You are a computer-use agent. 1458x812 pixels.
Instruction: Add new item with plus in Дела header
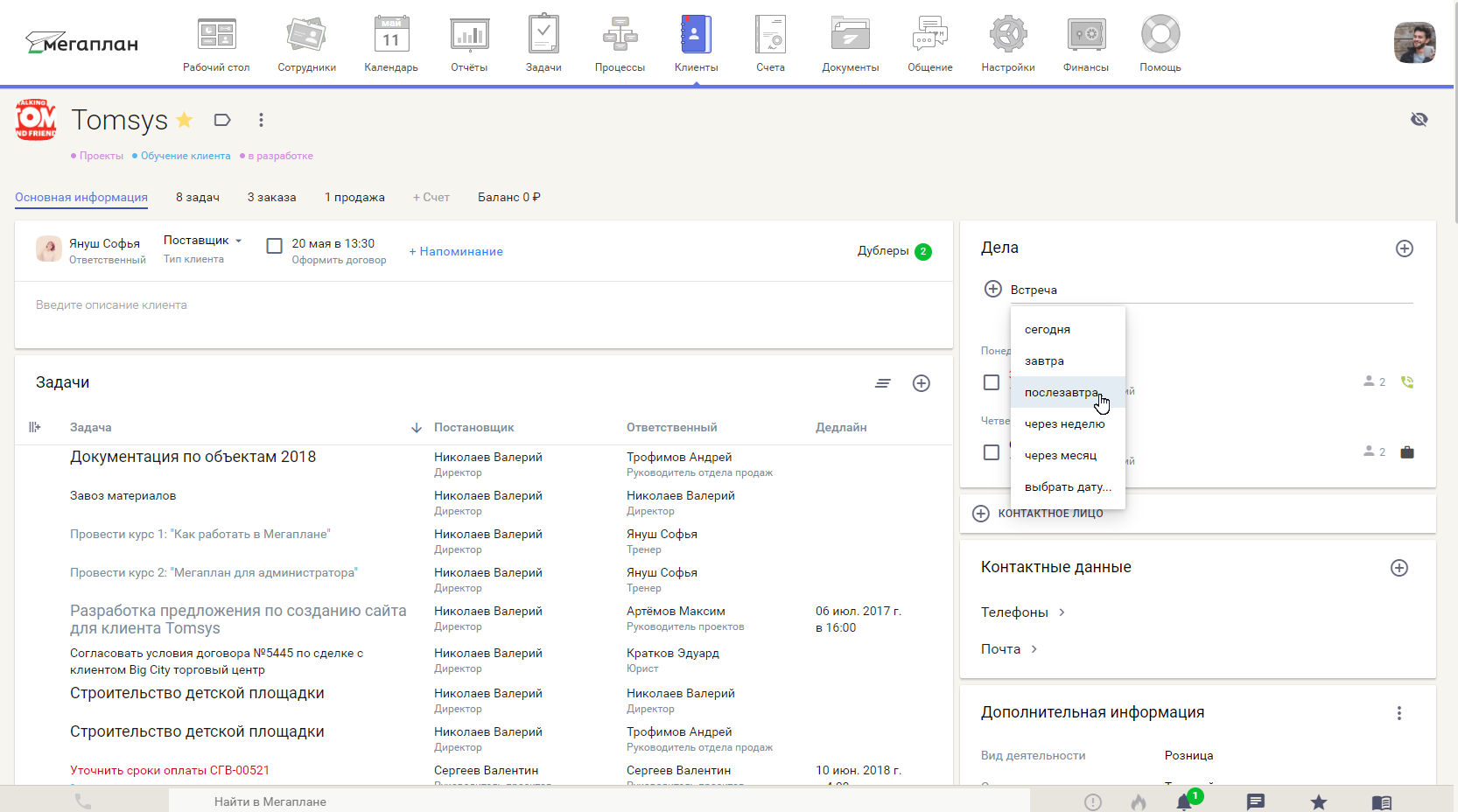[1405, 248]
